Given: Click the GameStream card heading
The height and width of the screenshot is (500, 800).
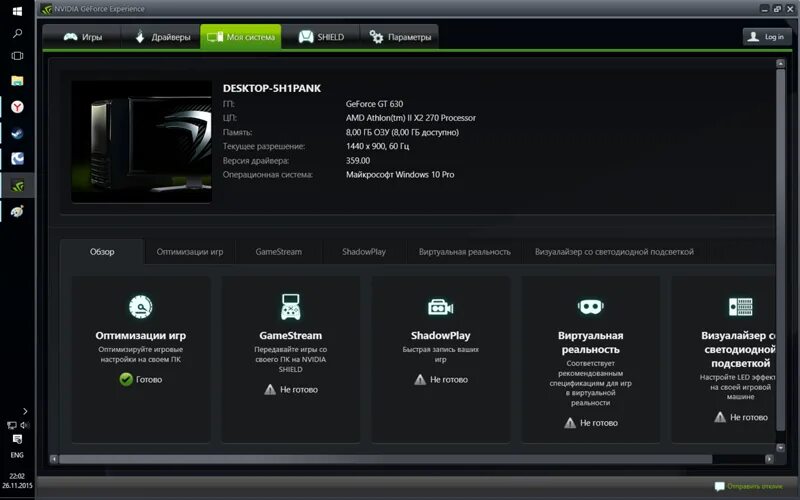Looking at the screenshot, I should click(x=290, y=335).
